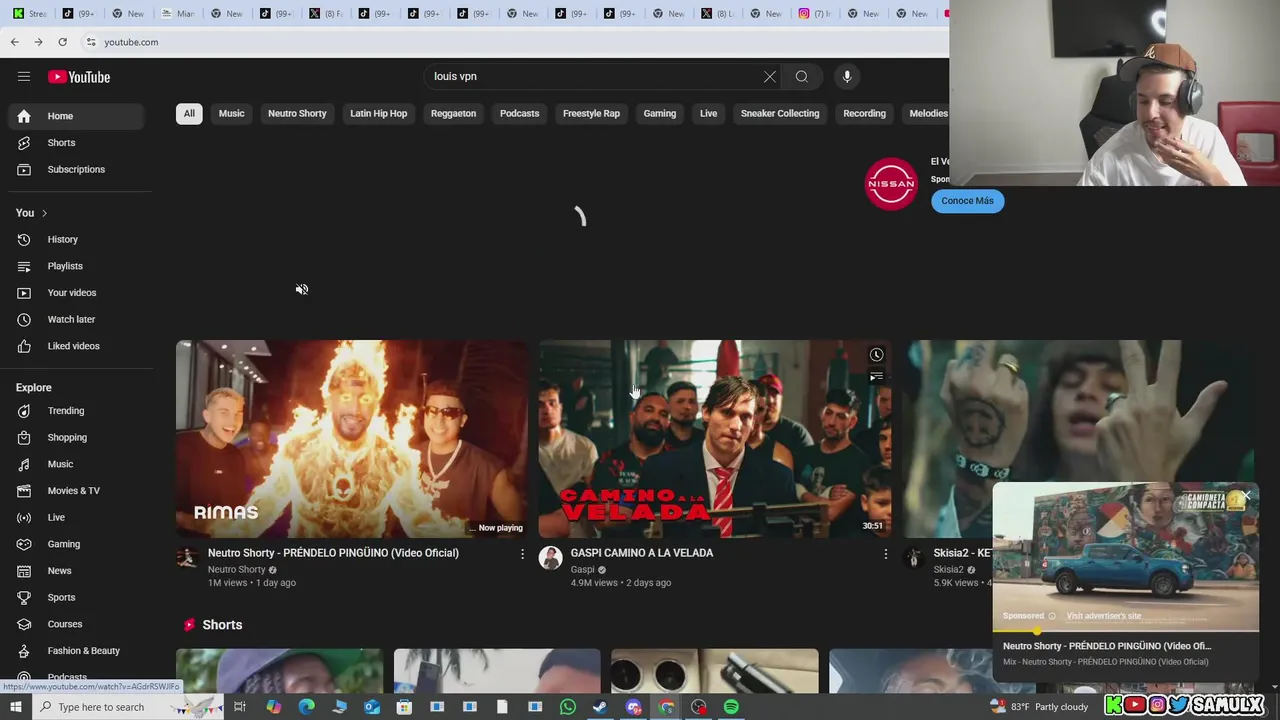
Task: Open the GASPI CAMINO A LA VELADA title
Action: (641, 553)
